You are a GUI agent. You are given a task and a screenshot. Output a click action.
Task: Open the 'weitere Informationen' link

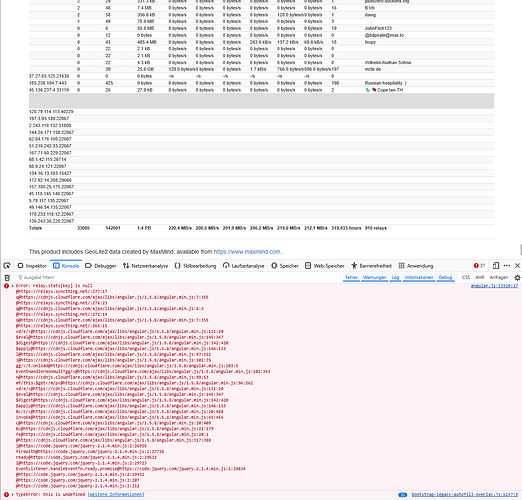tap(116, 494)
